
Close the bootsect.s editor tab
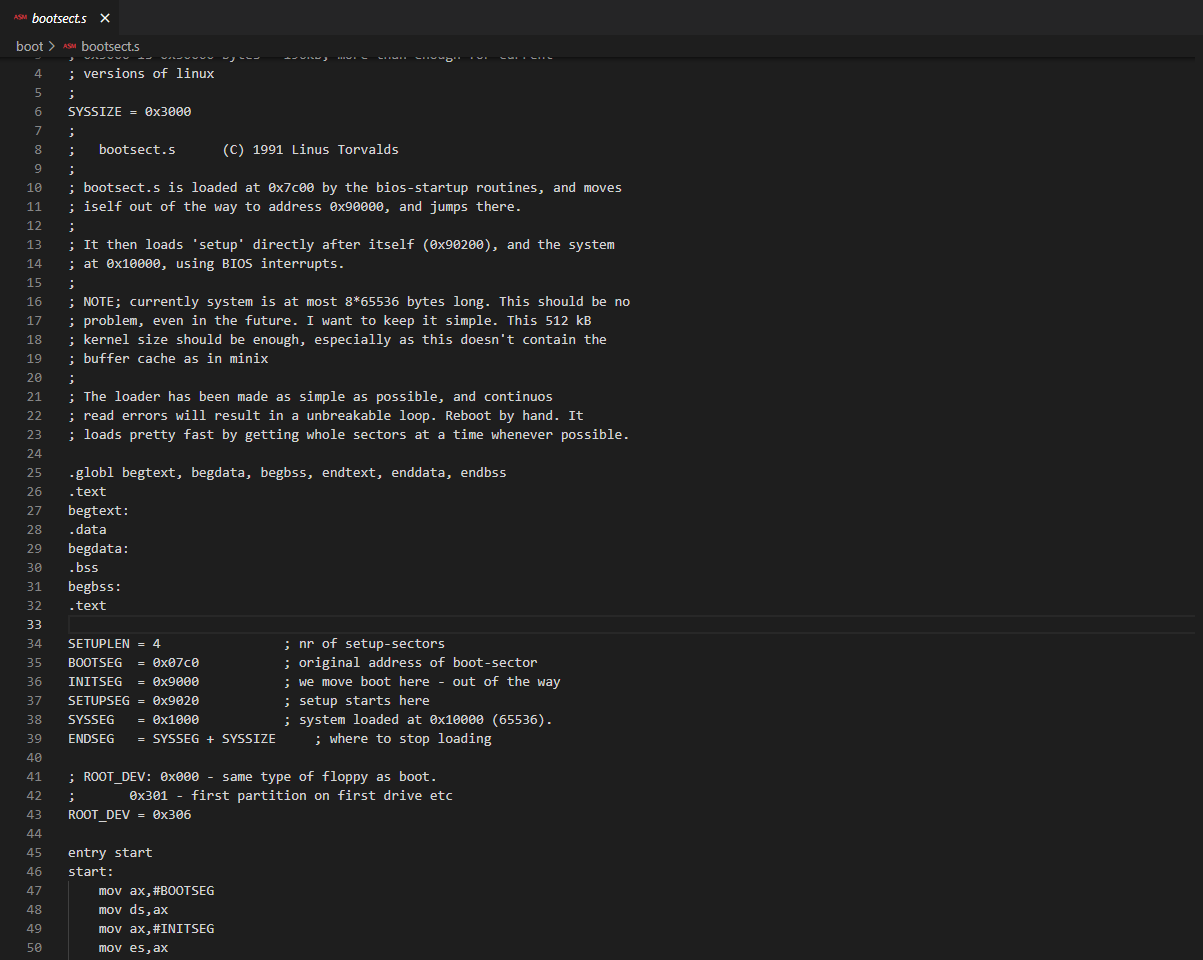coord(104,17)
